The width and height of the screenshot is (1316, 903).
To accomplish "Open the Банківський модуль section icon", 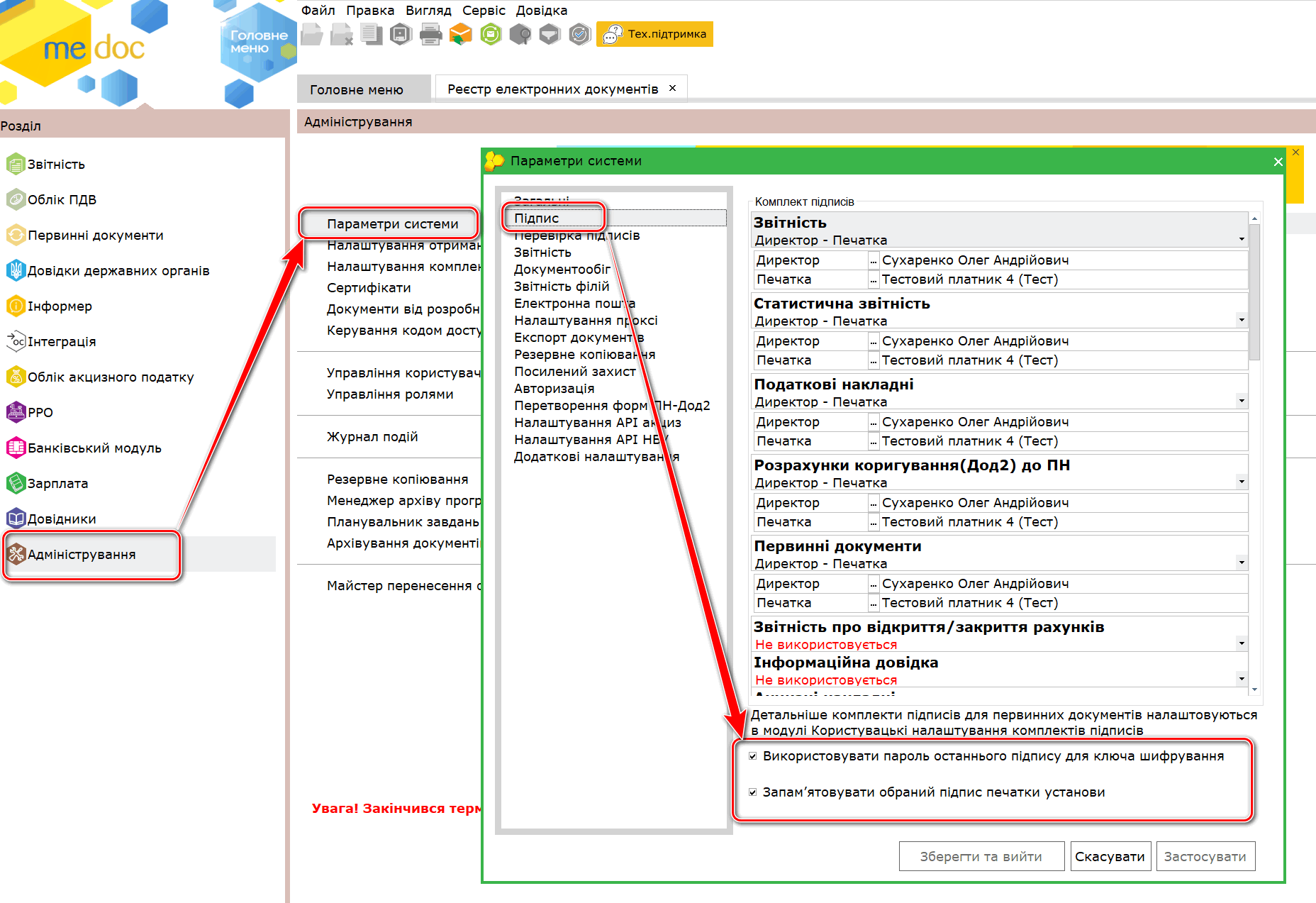I will (16, 448).
